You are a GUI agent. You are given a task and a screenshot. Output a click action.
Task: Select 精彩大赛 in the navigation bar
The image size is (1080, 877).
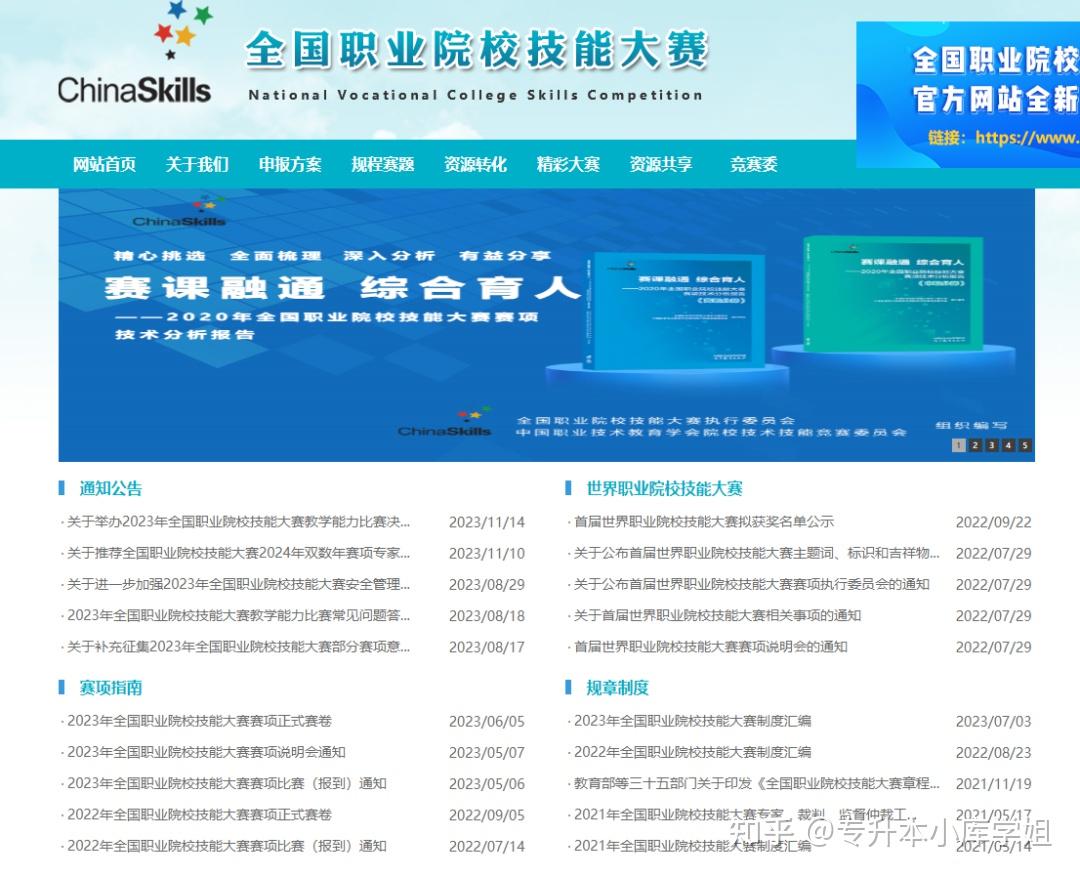click(x=568, y=164)
